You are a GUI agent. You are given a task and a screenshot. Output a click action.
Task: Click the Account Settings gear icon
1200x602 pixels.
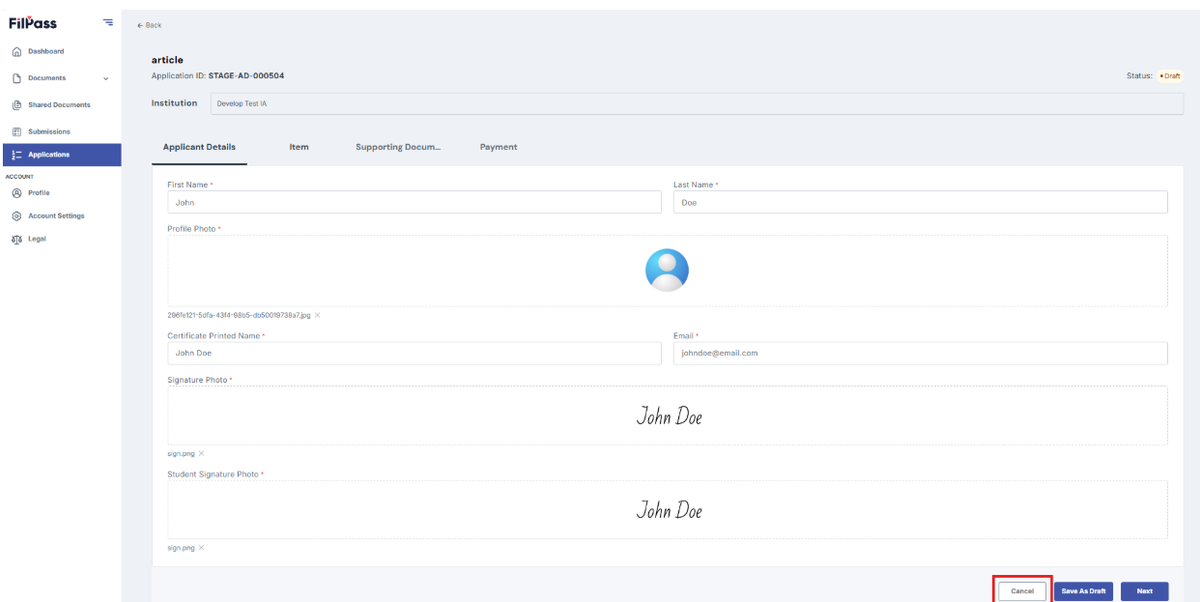pyautogui.click(x=16, y=216)
